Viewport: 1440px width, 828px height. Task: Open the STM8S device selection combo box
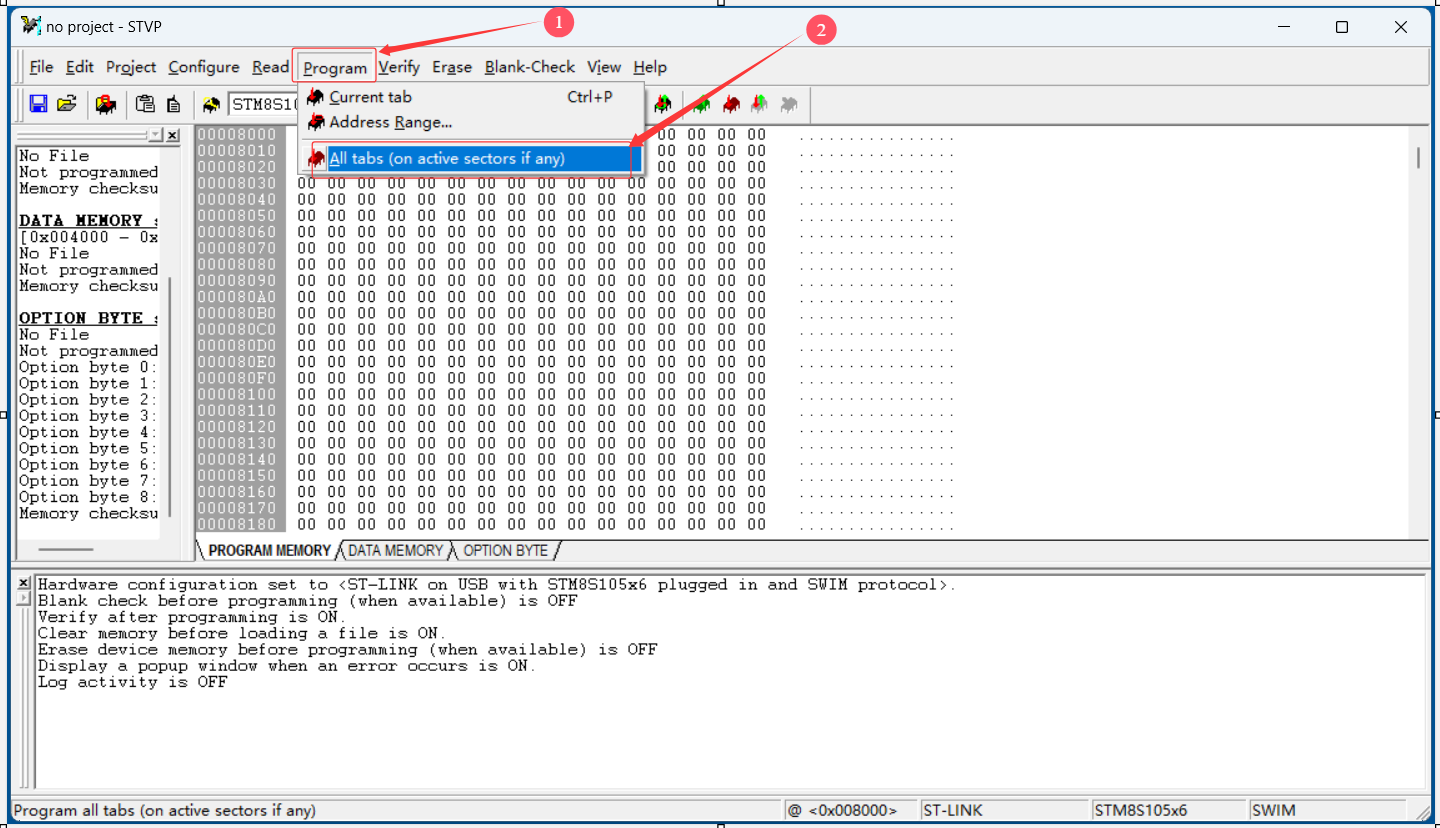(265, 104)
